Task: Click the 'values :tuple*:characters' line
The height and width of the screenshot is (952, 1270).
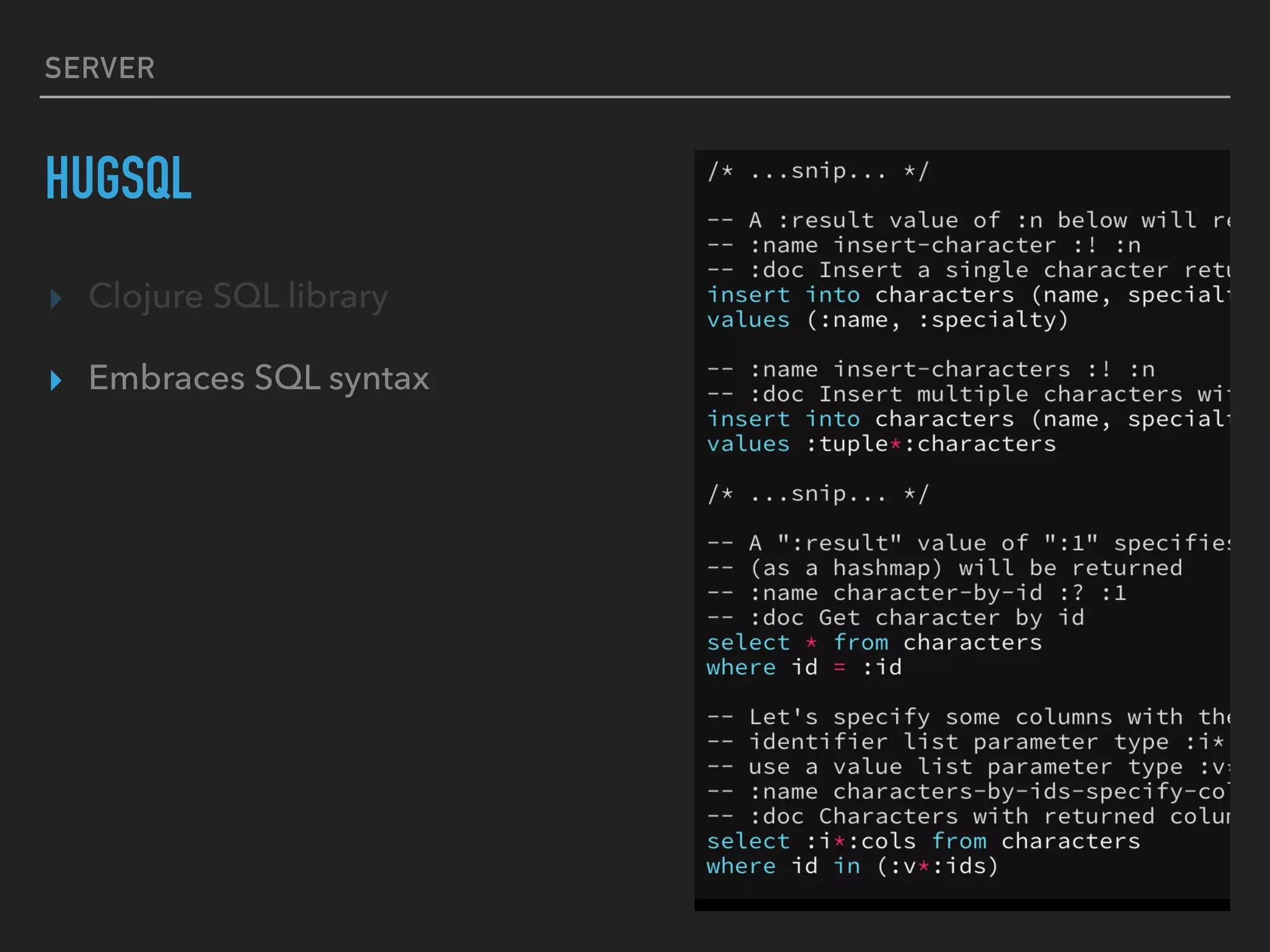Action: tap(881, 444)
